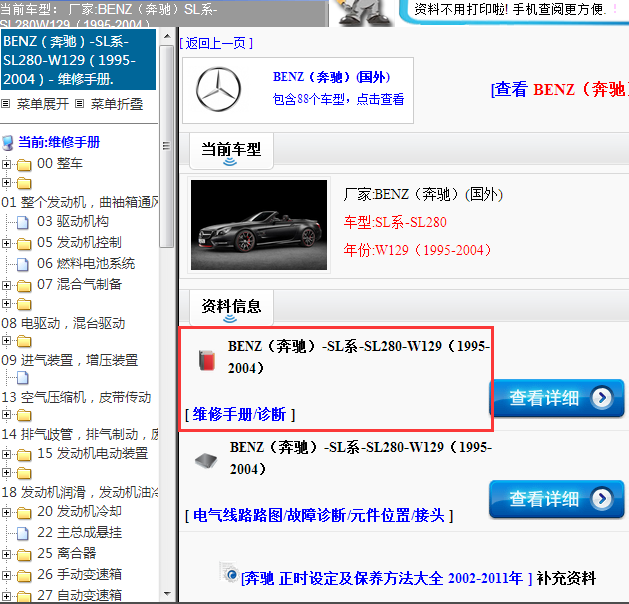
Task: Open the 当前:维修手册 root item
Action: (59, 142)
